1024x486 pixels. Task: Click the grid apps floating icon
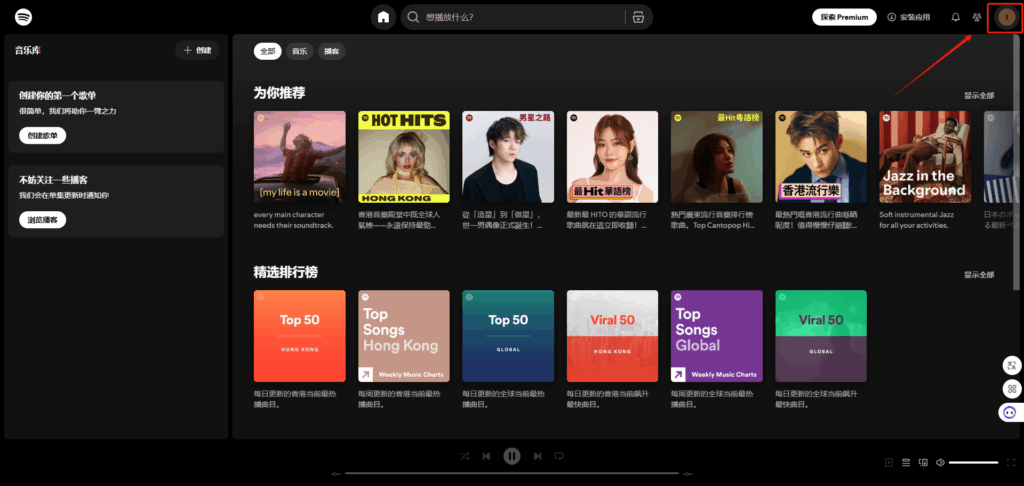coord(1012,389)
